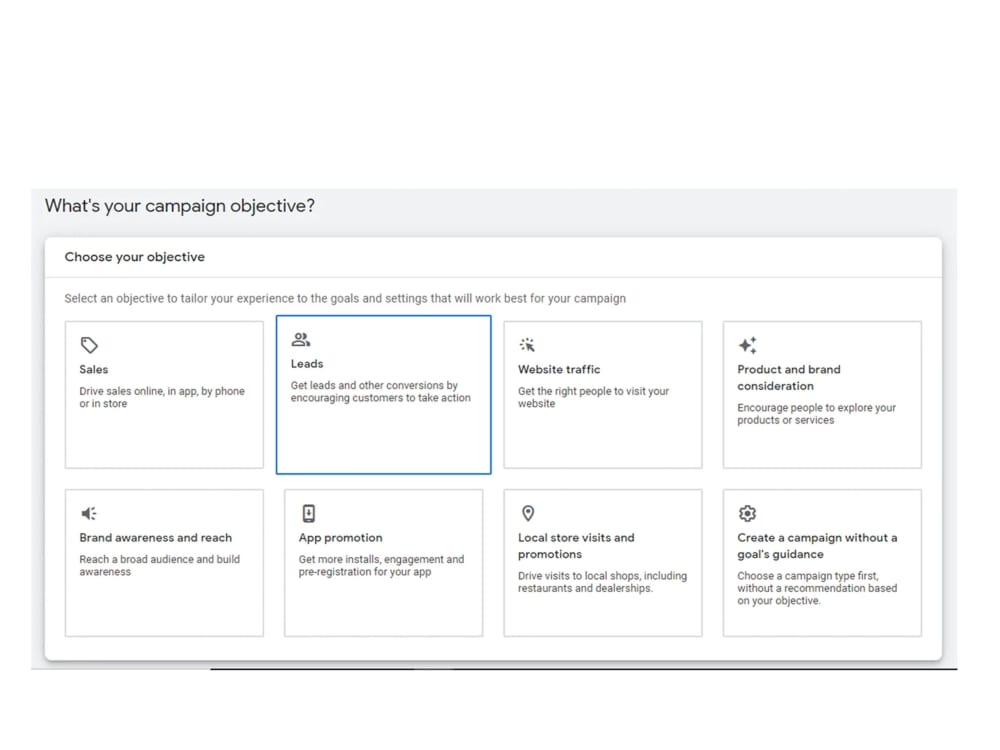The width and height of the screenshot is (1000, 750).
Task: Choose the Leads objective card
Action: tap(383, 395)
